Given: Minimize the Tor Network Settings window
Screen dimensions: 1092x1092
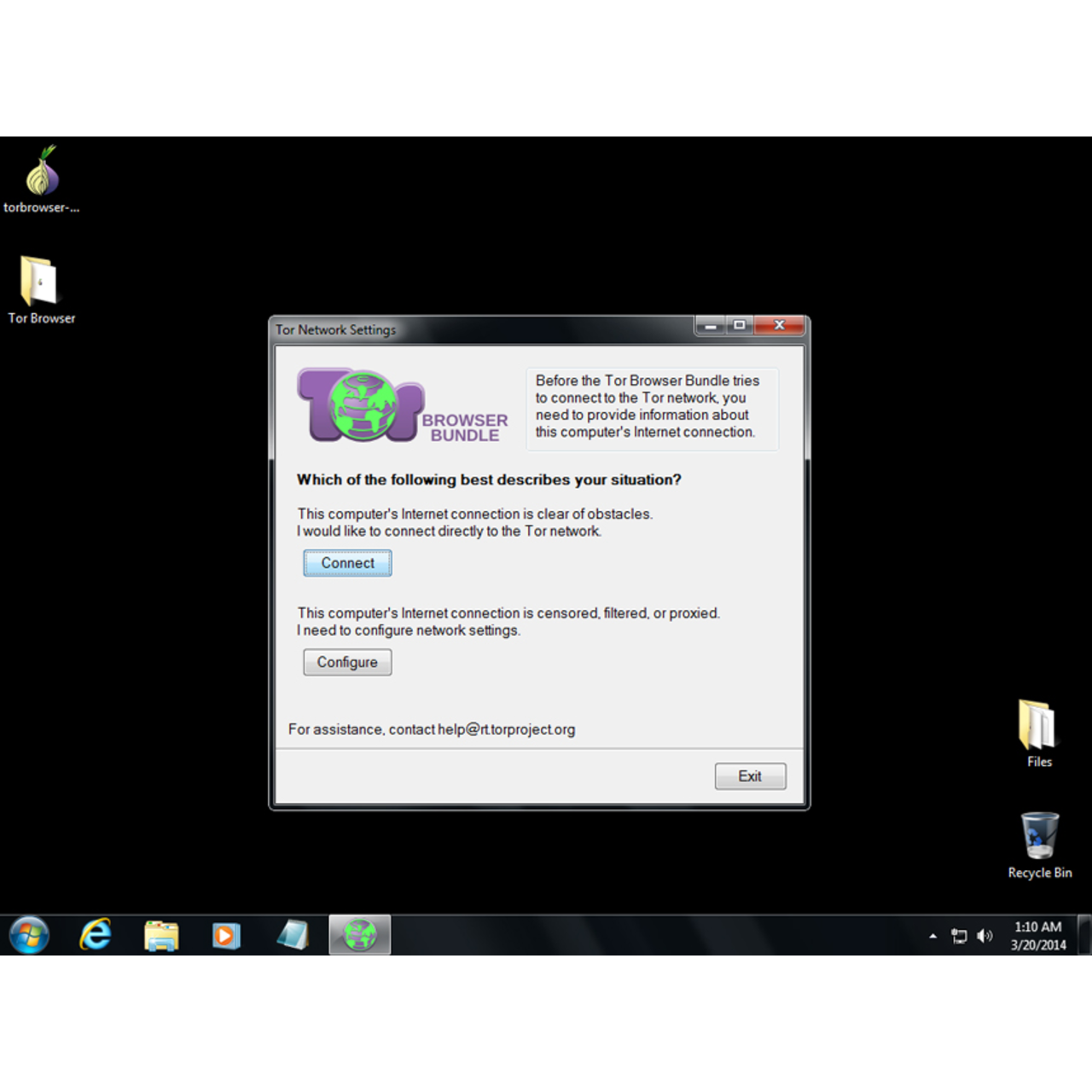Looking at the screenshot, I should pyautogui.click(x=710, y=326).
